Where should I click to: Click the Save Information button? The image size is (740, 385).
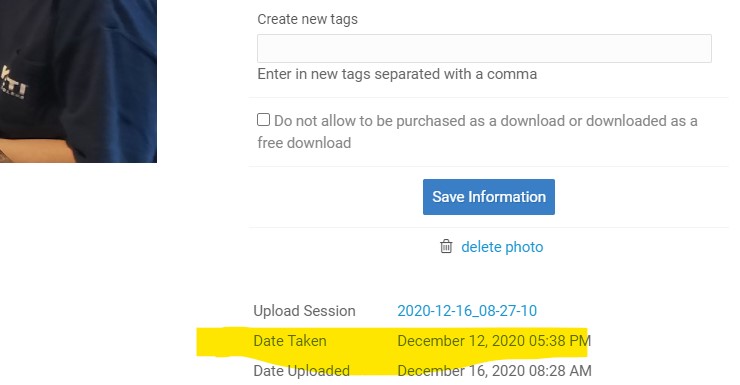point(488,197)
